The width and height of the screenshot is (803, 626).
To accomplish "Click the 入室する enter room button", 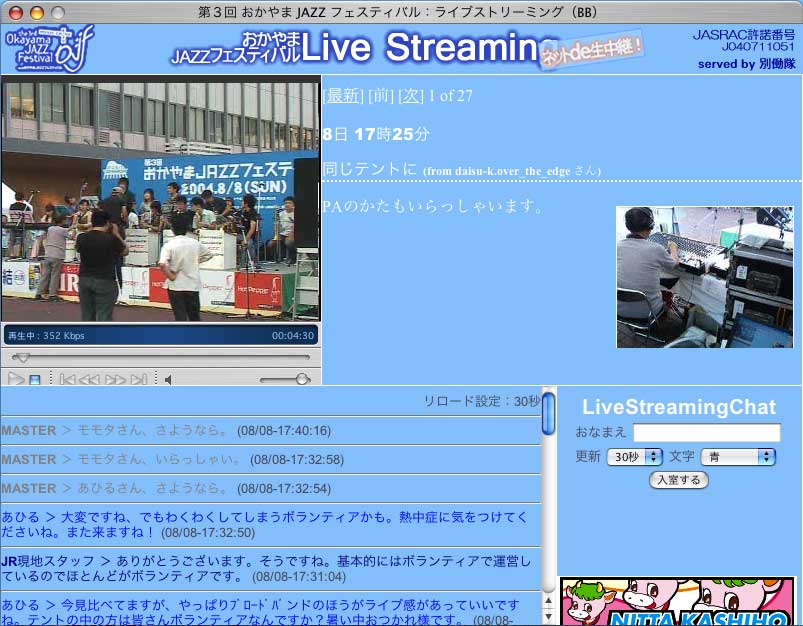I will pyautogui.click(x=679, y=480).
